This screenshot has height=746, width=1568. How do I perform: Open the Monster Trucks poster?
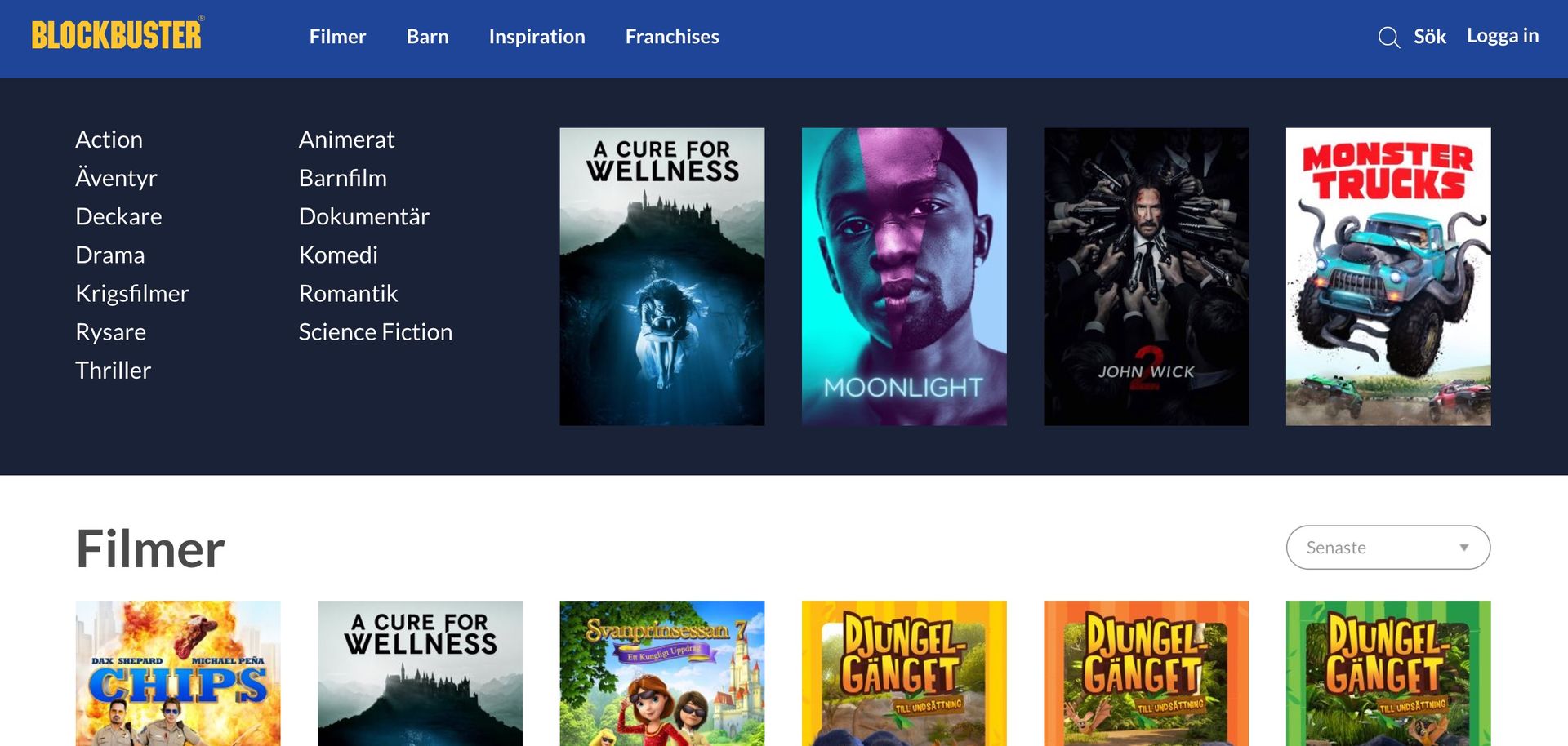(1388, 277)
